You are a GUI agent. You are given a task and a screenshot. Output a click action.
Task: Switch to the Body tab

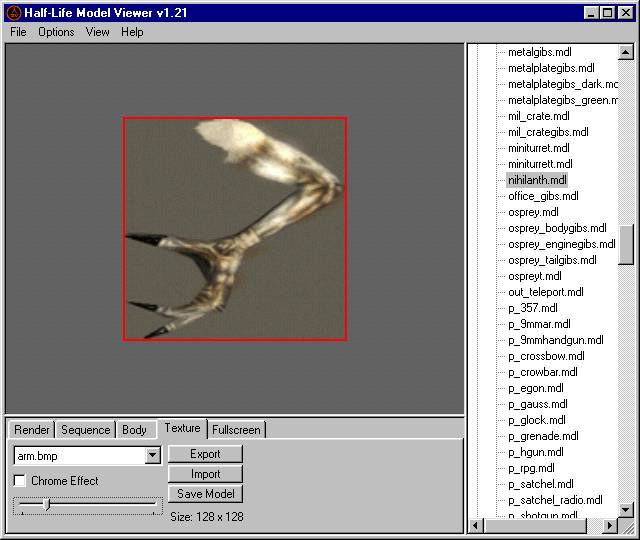[134, 430]
